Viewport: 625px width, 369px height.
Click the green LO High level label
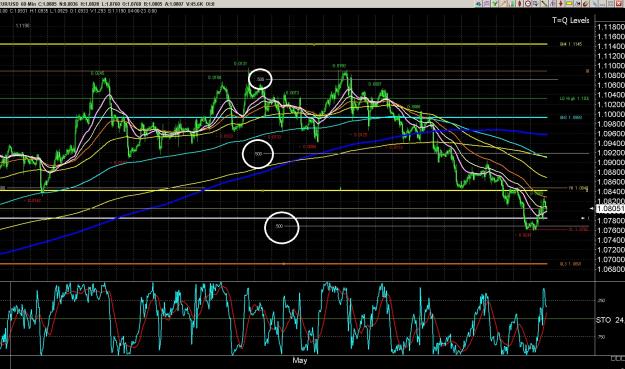point(574,98)
